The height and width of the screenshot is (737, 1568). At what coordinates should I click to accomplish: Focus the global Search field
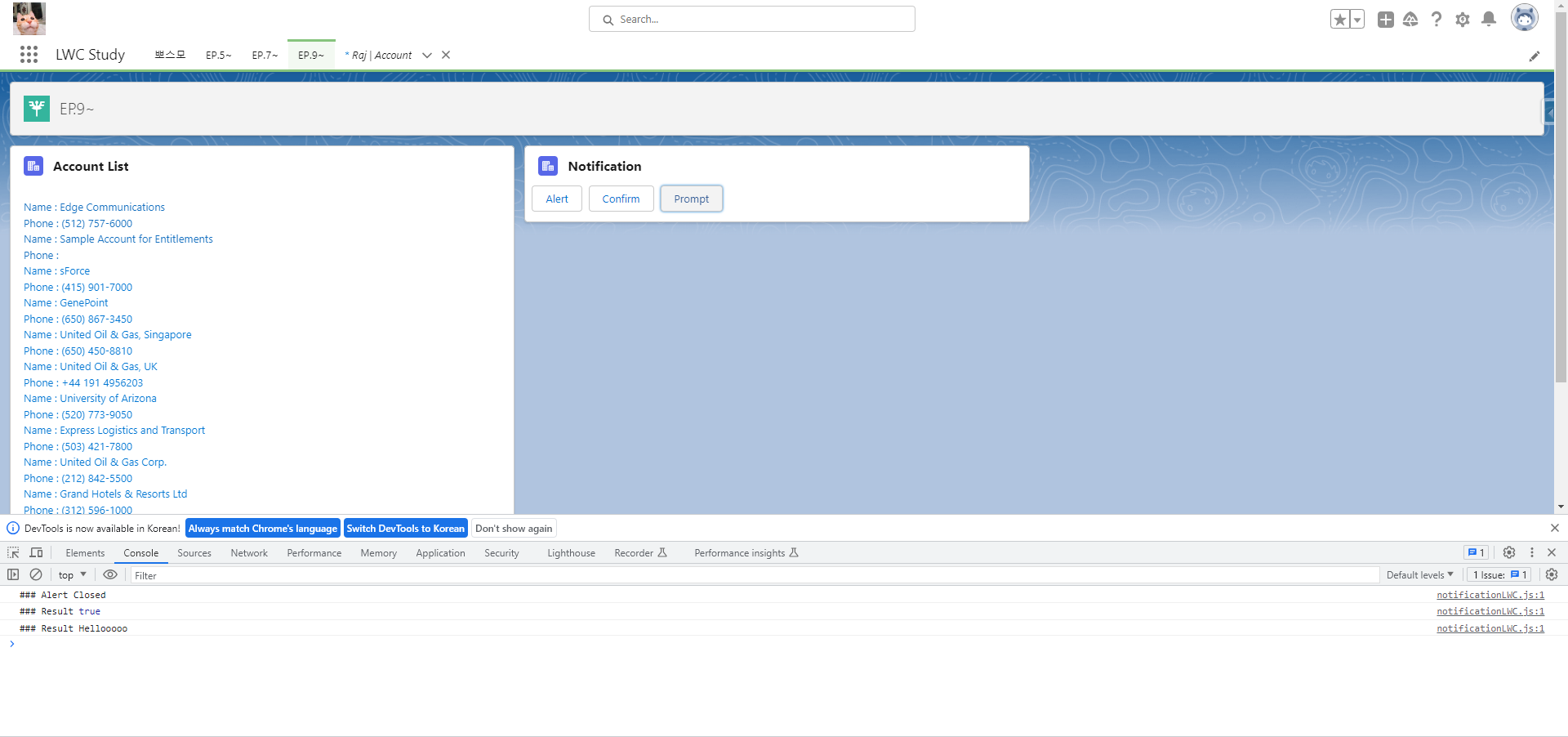751,19
